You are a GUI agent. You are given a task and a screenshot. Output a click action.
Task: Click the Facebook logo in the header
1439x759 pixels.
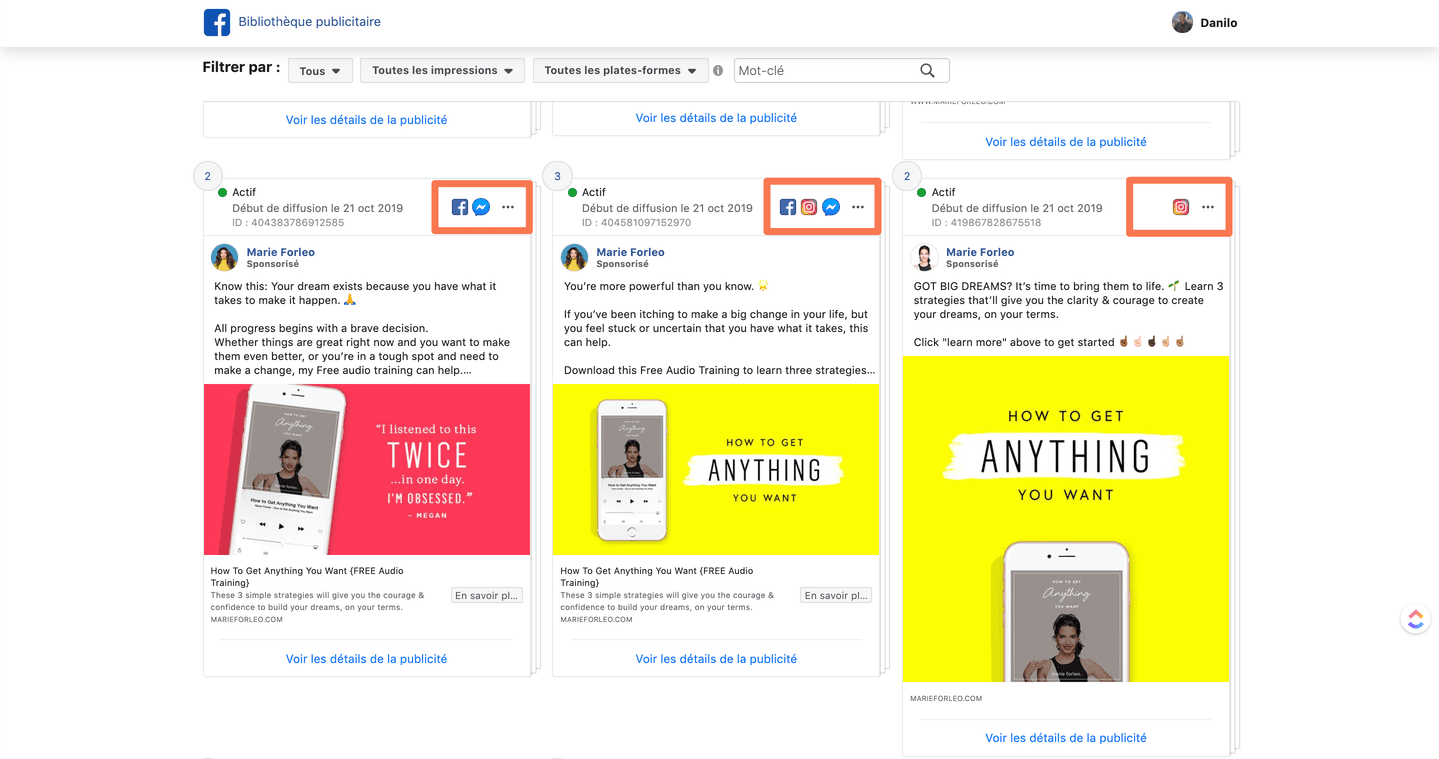pyautogui.click(x=217, y=22)
